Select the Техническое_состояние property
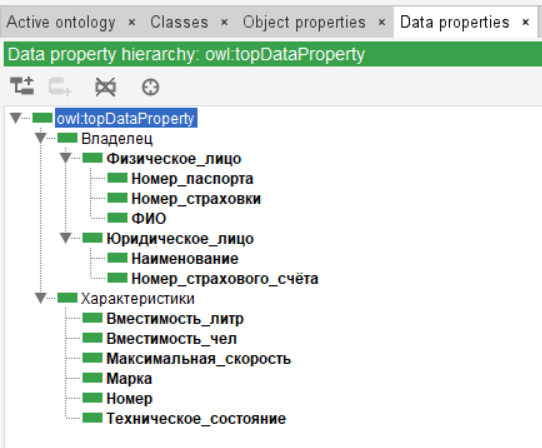 196,419
